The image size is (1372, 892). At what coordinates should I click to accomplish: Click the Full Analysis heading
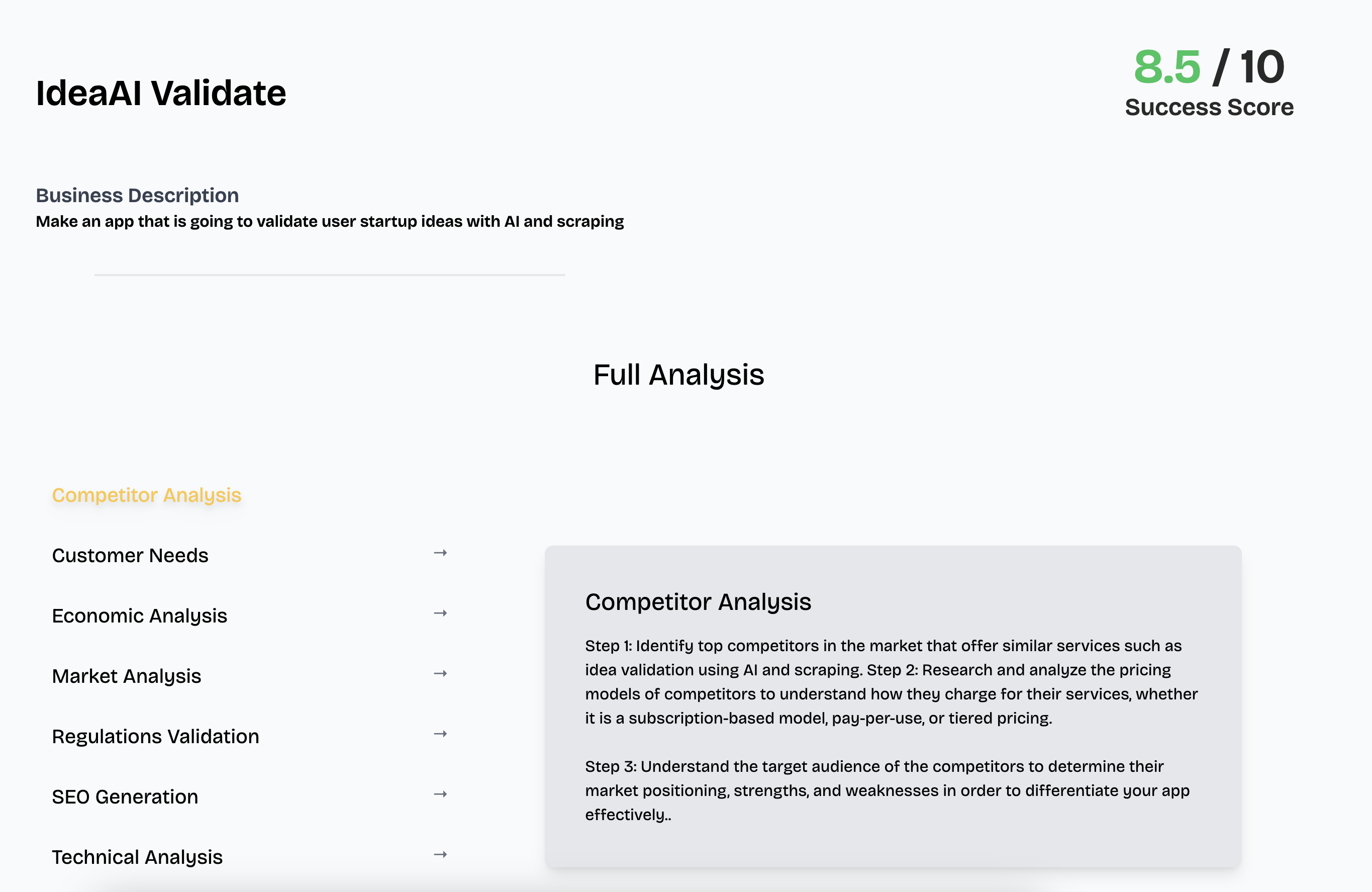[x=678, y=375]
